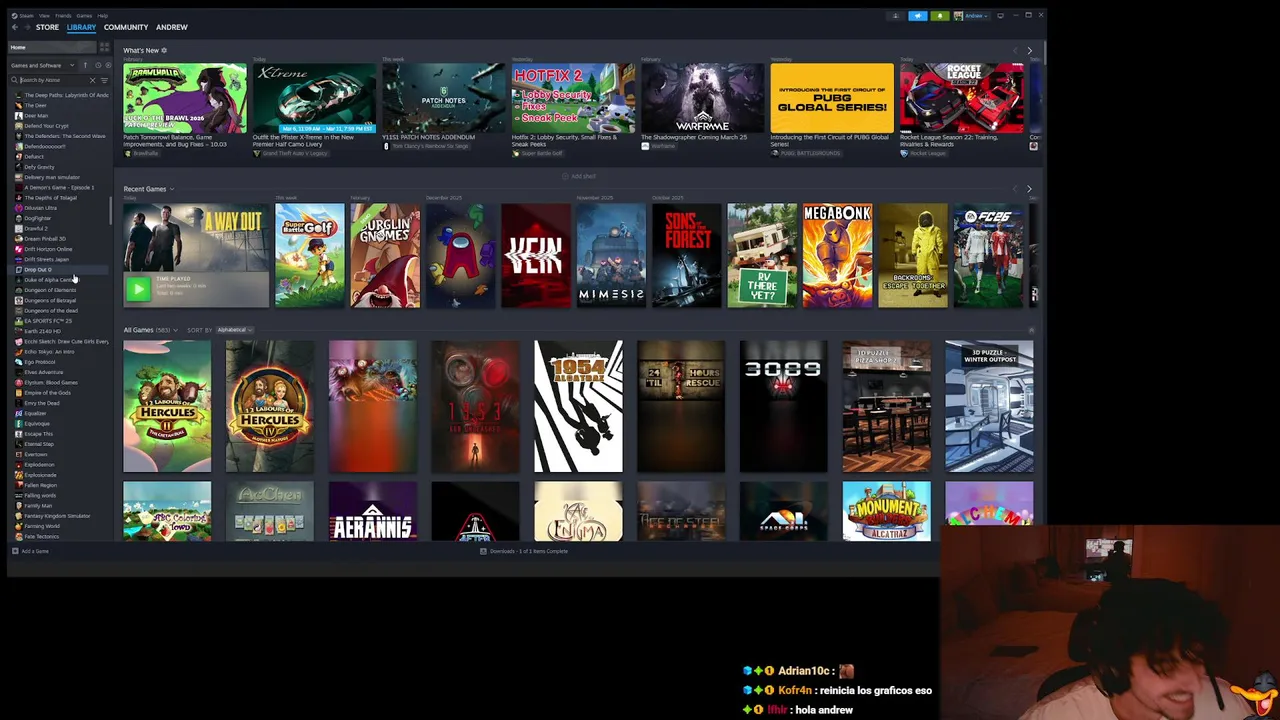1280x720 pixels.
Task: Open the green notifications bell
Action: pos(940,16)
